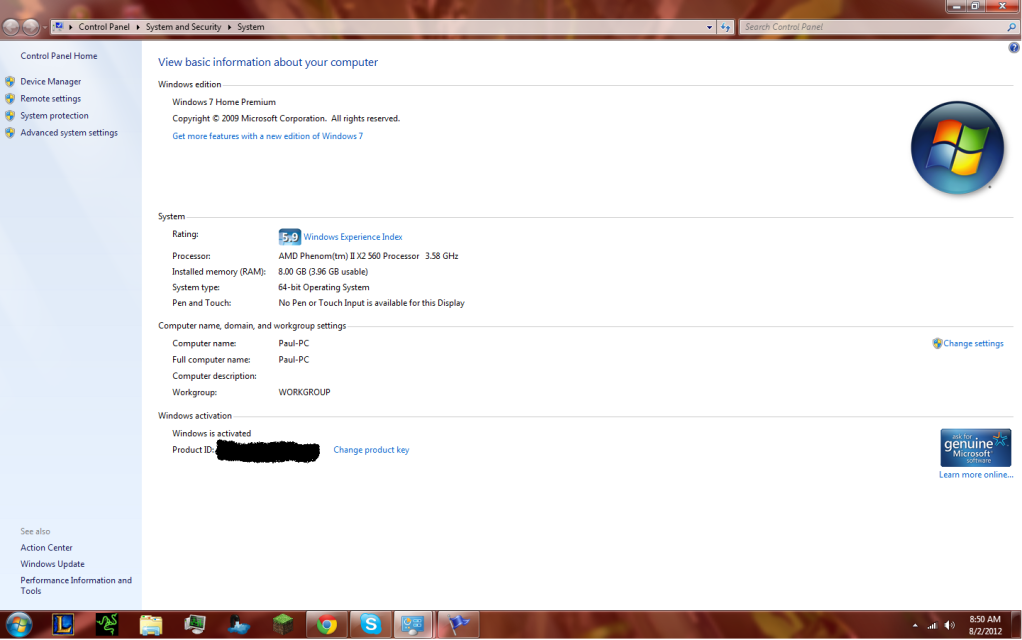Launch League of Legends from the taskbar
1022x640 pixels.
point(63,624)
